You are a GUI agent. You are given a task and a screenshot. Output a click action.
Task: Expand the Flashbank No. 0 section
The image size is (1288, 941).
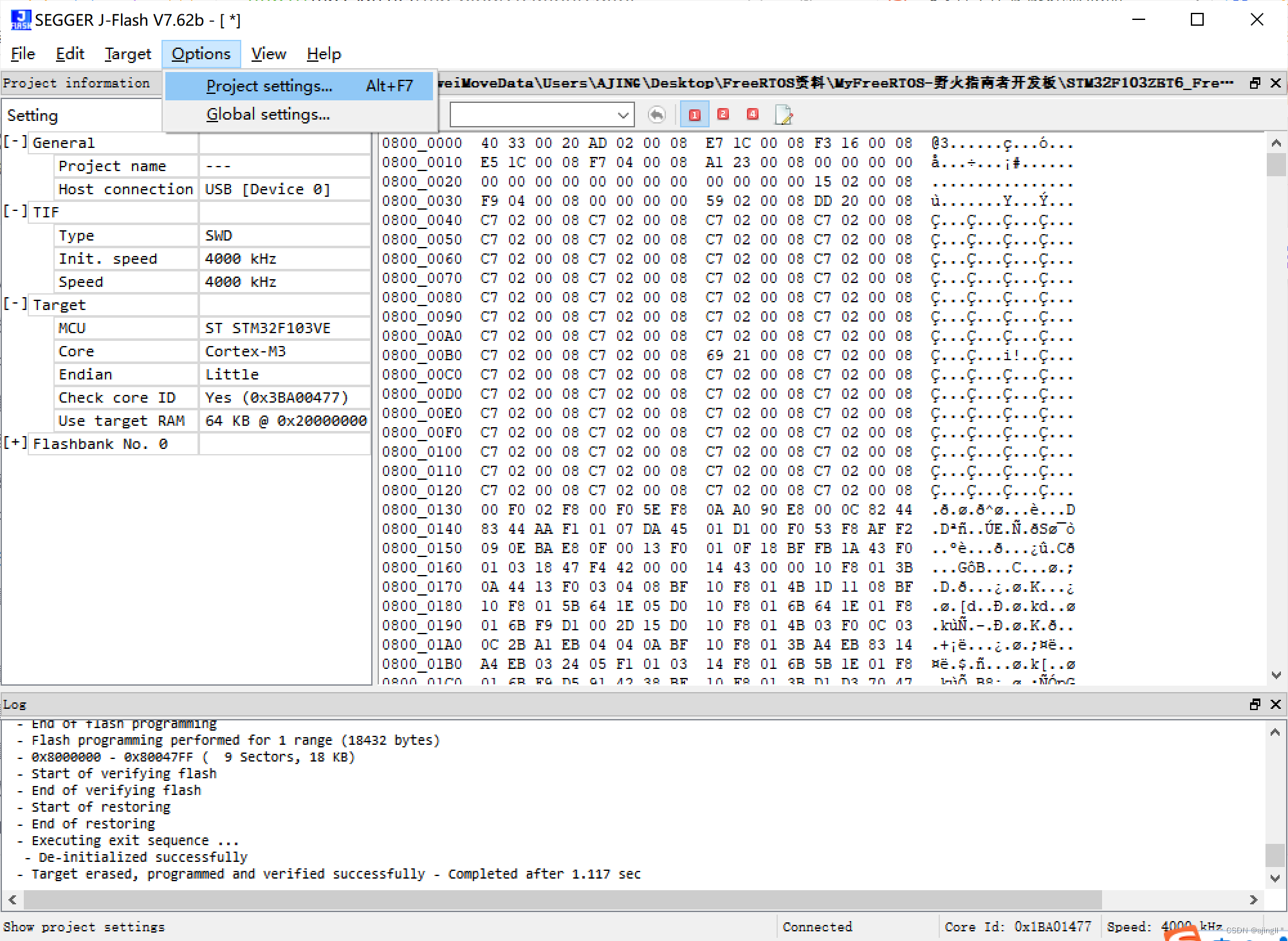click(x=14, y=443)
